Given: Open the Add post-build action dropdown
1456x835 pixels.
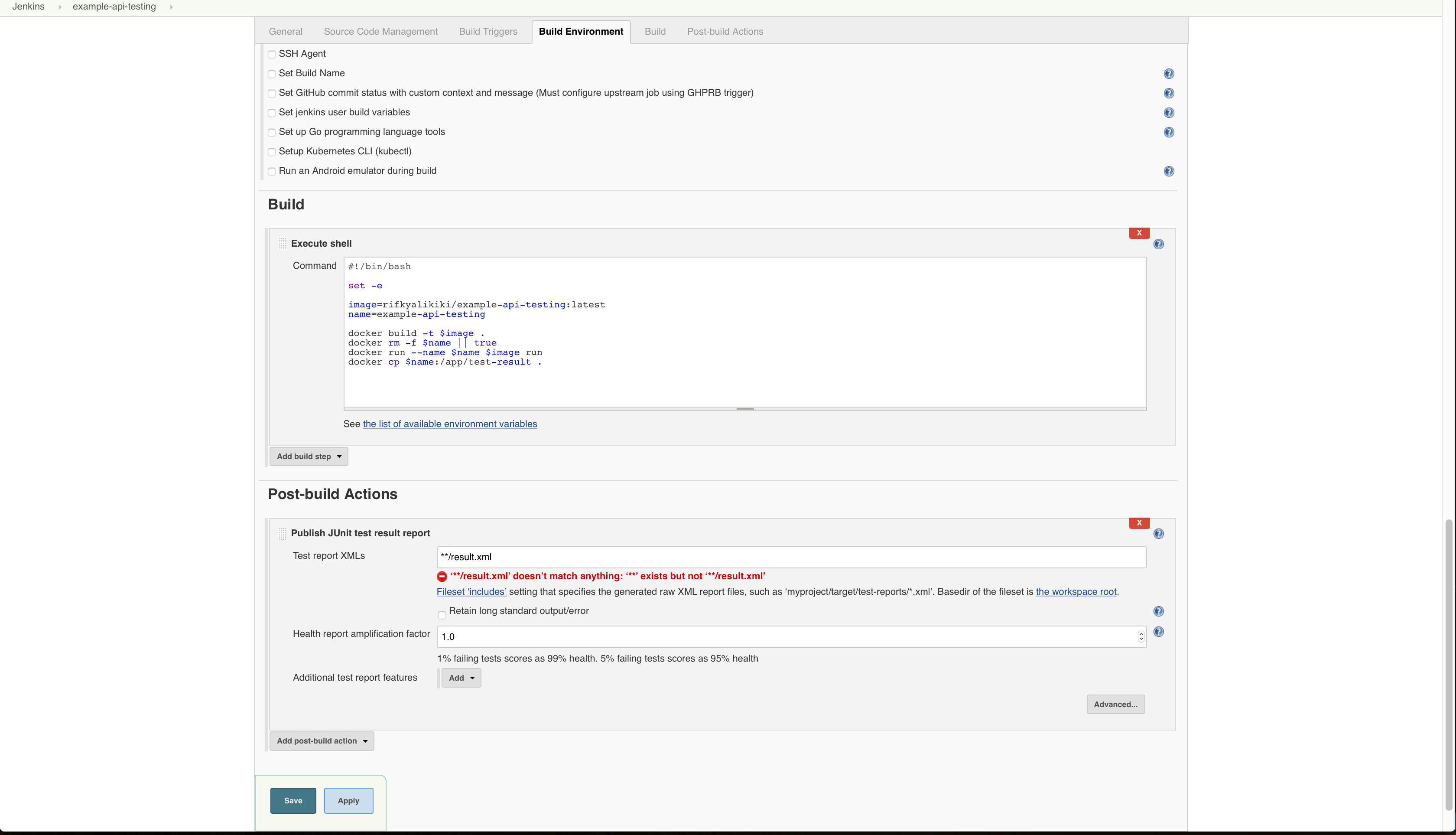Looking at the screenshot, I should click(x=322, y=741).
